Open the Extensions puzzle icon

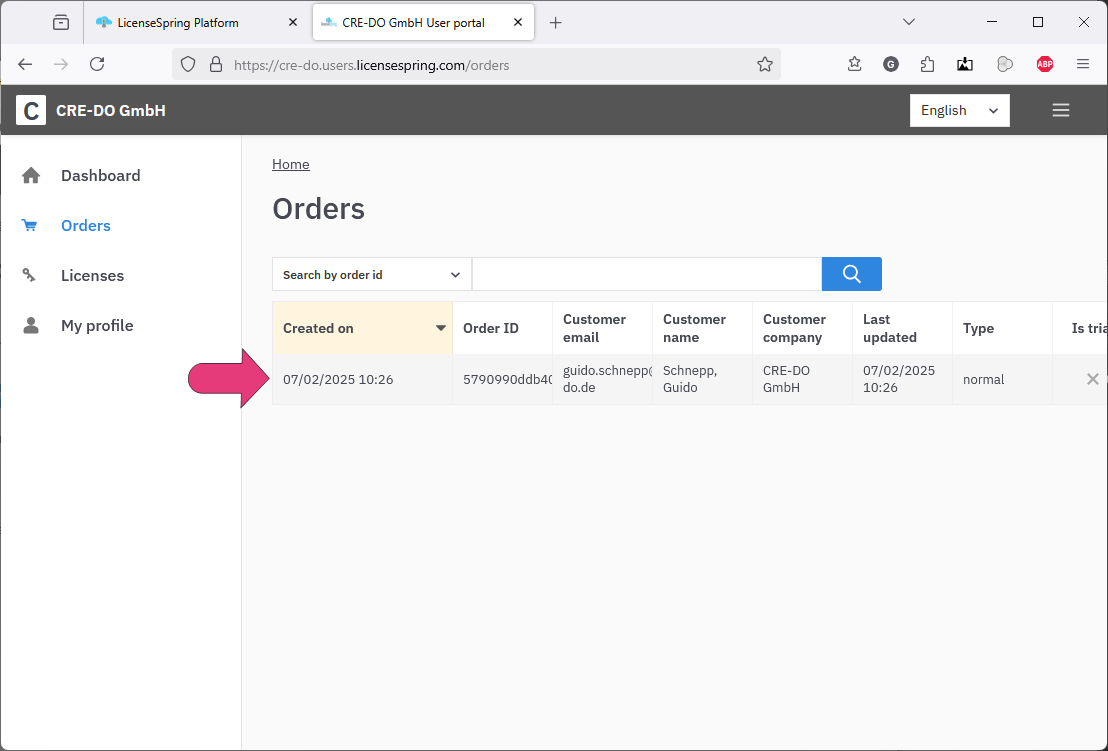coord(928,64)
